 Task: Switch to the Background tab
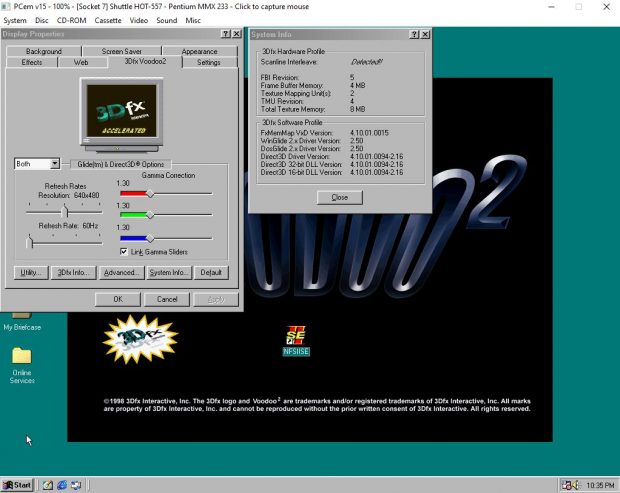[44, 51]
